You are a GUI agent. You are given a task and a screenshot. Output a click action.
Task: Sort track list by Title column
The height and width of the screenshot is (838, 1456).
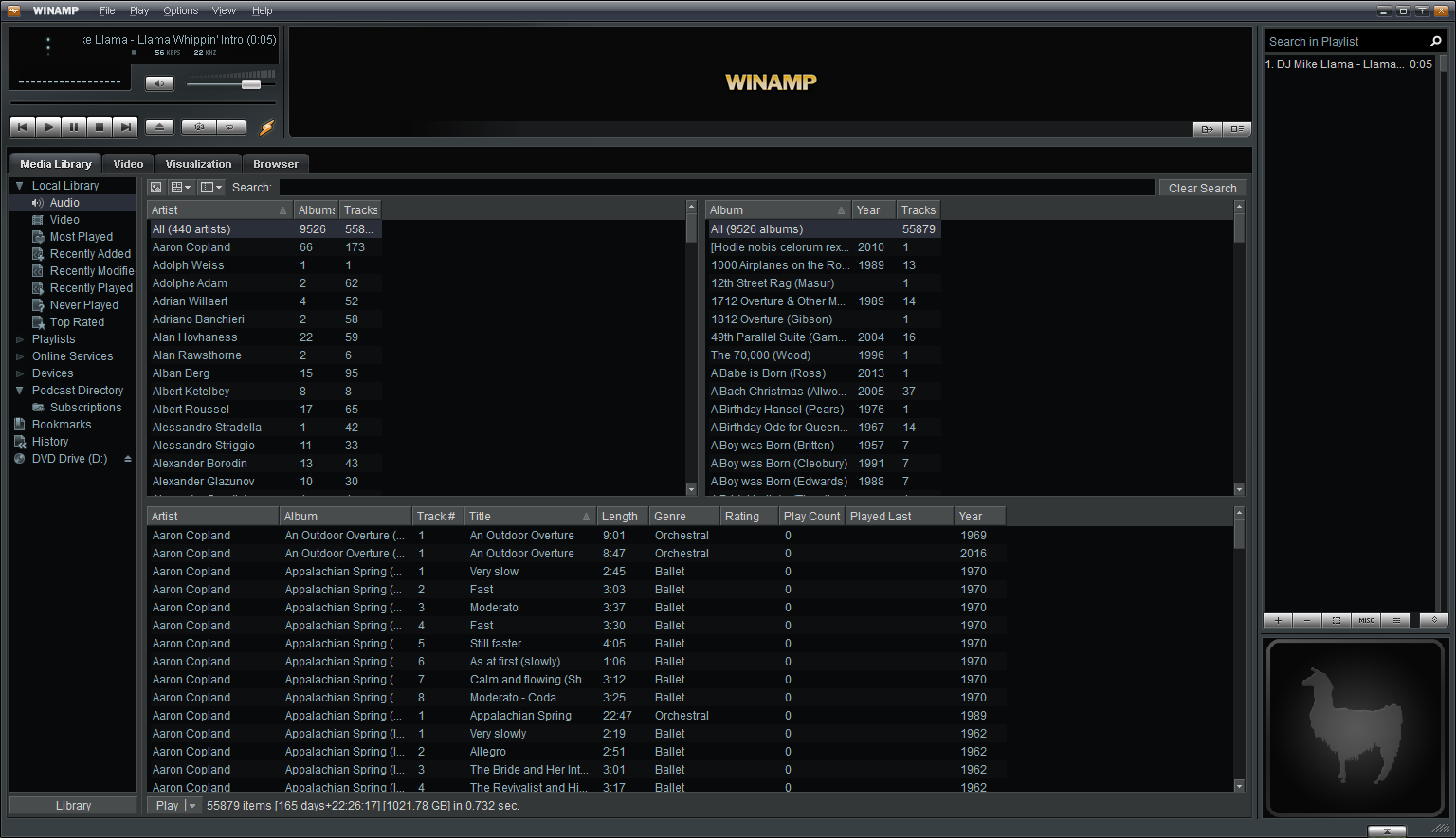(530, 517)
